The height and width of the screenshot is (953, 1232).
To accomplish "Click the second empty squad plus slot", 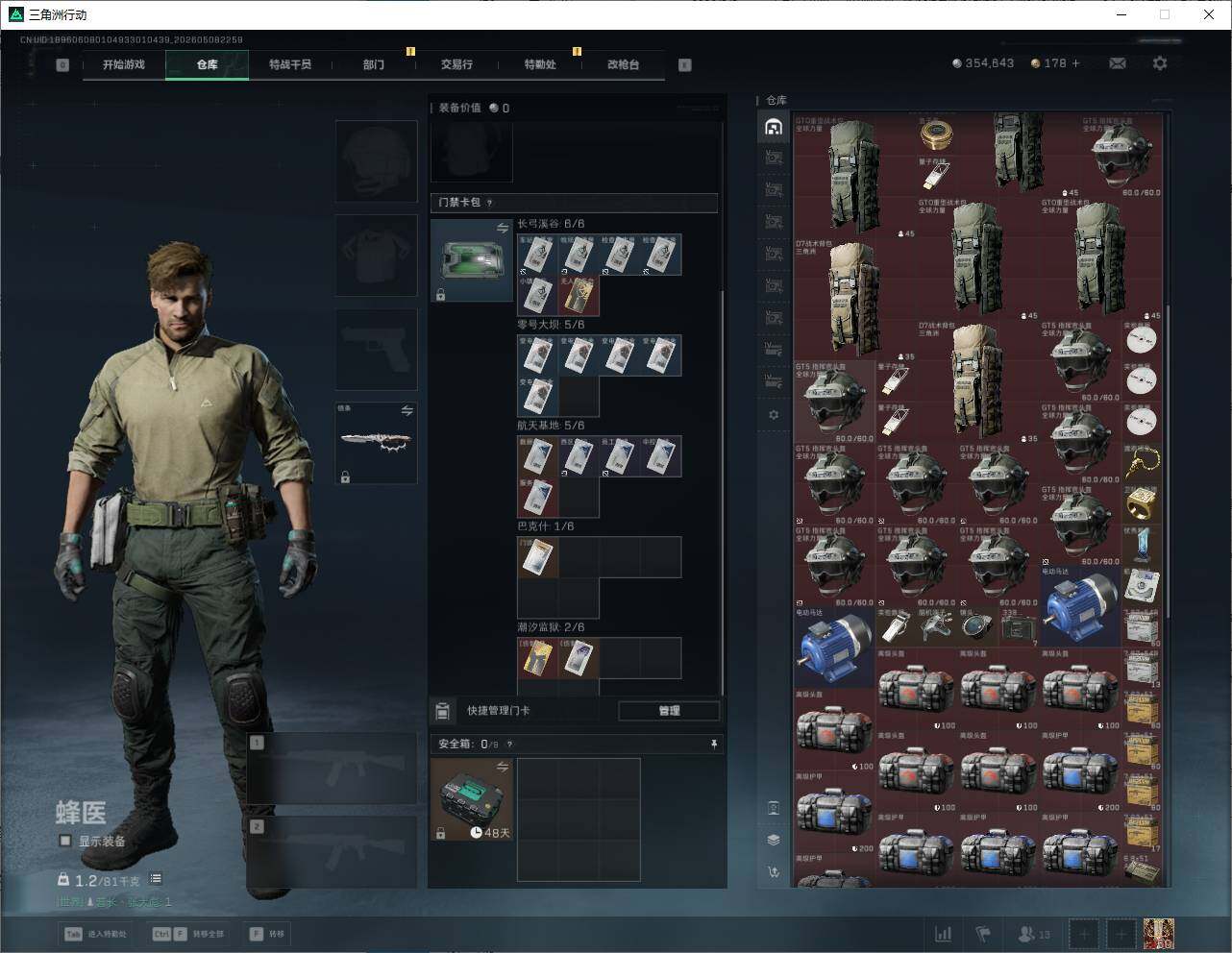I will (1121, 934).
